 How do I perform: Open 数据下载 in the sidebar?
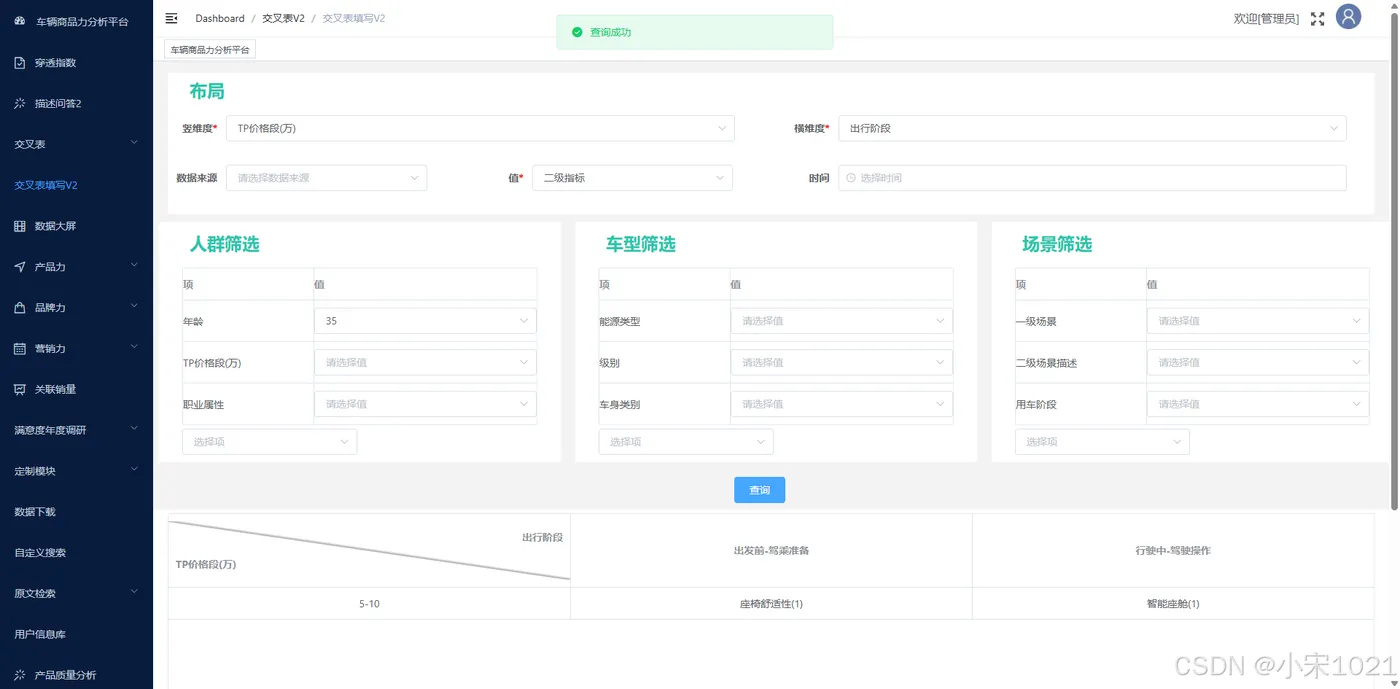pyautogui.click(x=76, y=512)
